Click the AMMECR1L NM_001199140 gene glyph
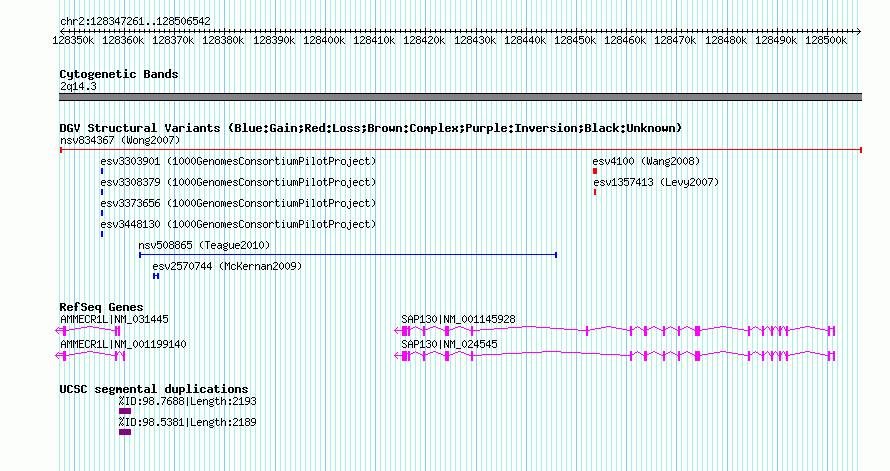 coord(90,356)
